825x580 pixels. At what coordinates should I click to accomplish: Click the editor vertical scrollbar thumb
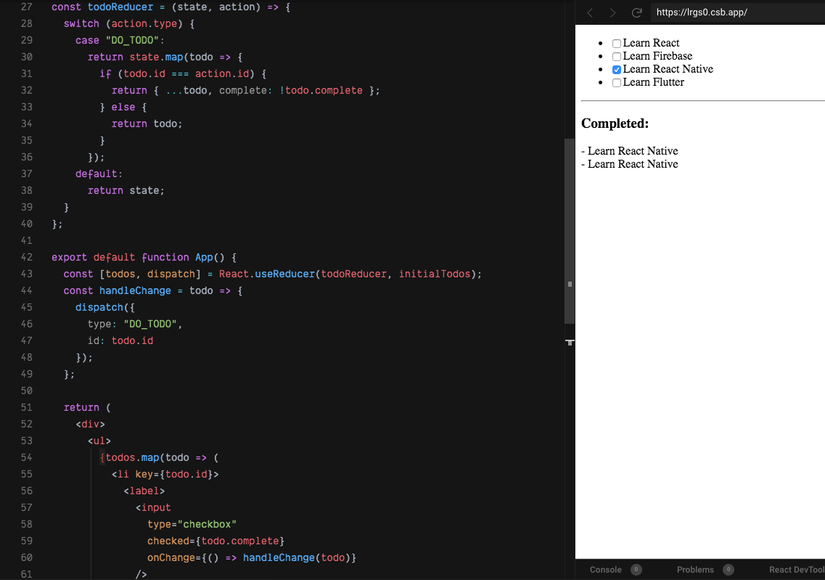pyautogui.click(x=569, y=232)
